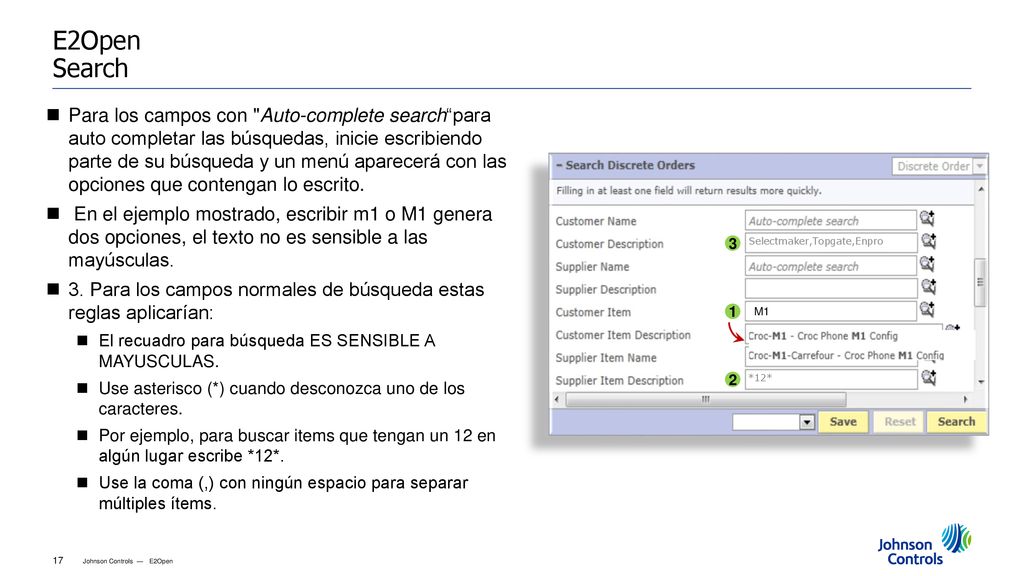This screenshot has height=576, width=1024.
Task: Select suggestion 'Croc-M1 - Croc Phone M1 Config'
Action: 823,336
